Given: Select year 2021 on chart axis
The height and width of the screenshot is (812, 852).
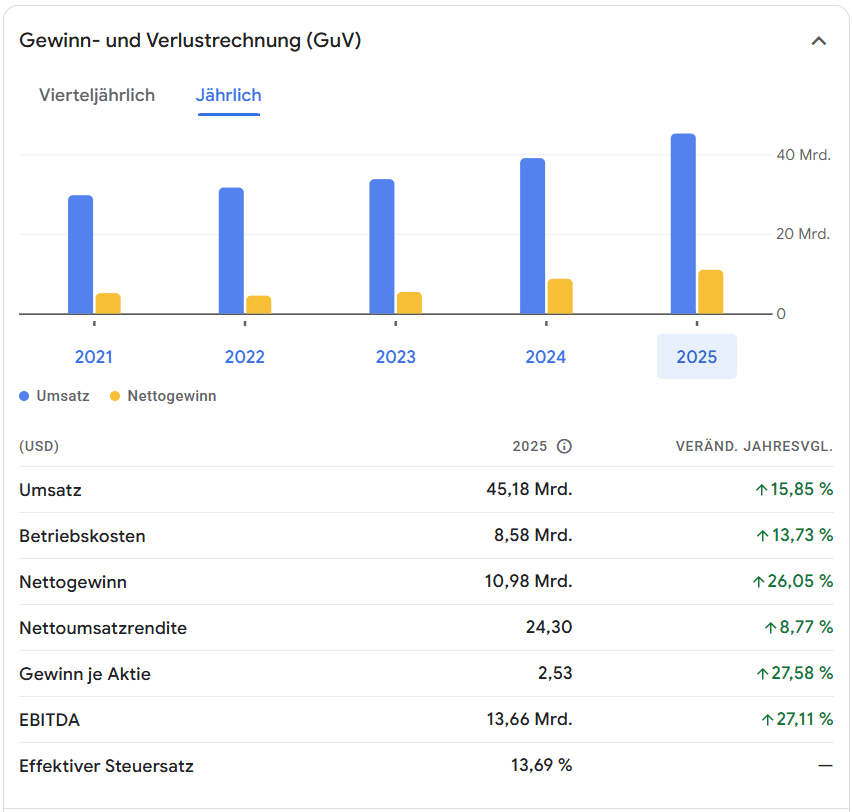Looking at the screenshot, I should pyautogui.click(x=93, y=357).
